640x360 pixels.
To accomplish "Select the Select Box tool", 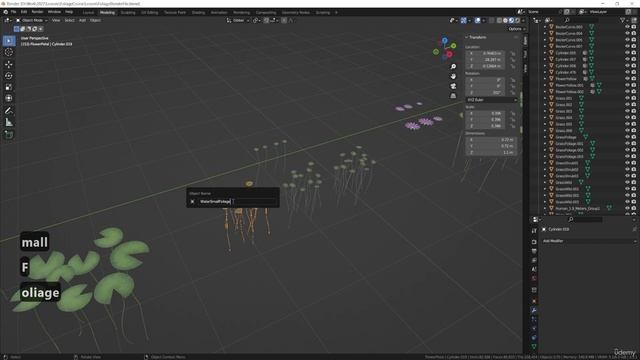I will (9, 41).
